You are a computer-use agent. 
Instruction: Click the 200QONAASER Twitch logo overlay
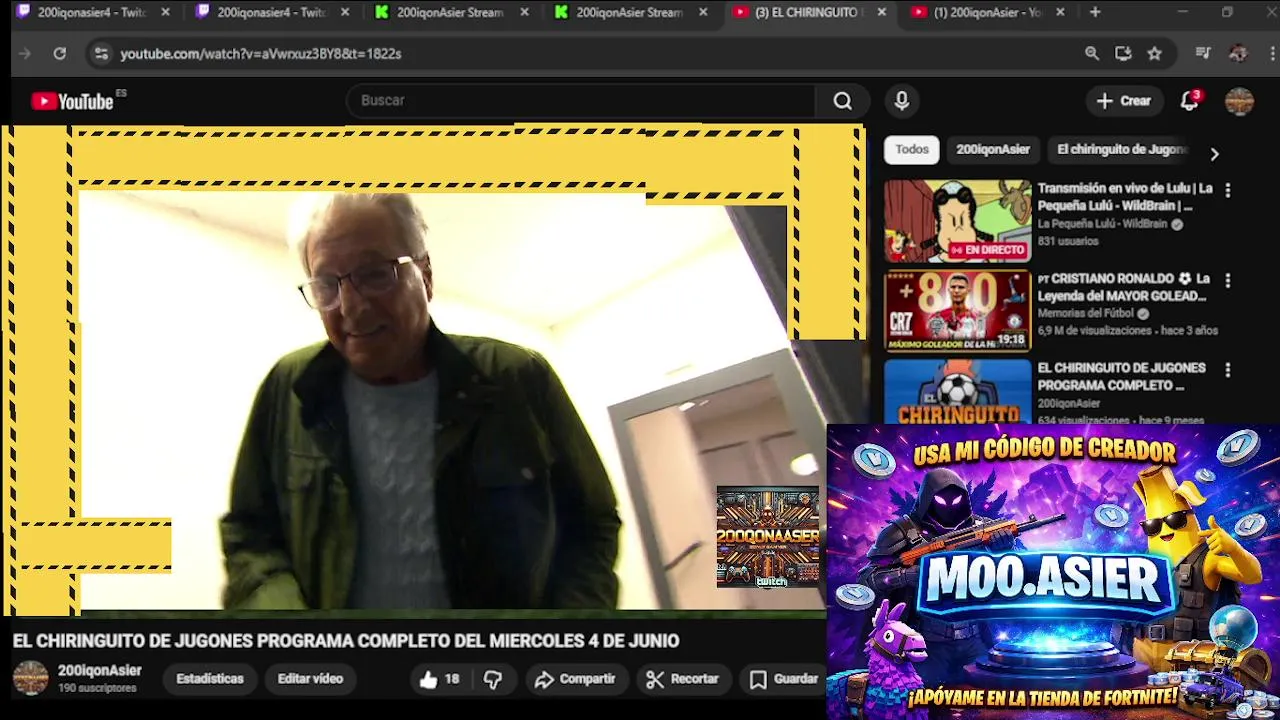tap(768, 537)
